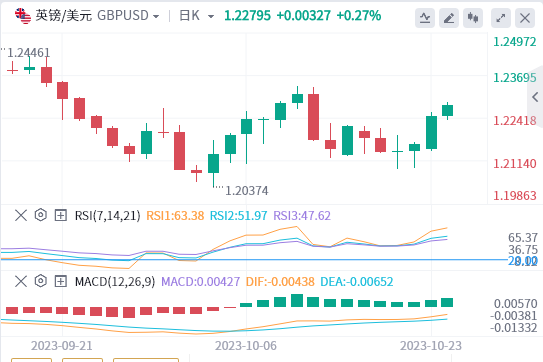The width and height of the screenshot is (543, 362).
Task: Close the GBPUSD chart panel
Action: (x=525, y=18)
